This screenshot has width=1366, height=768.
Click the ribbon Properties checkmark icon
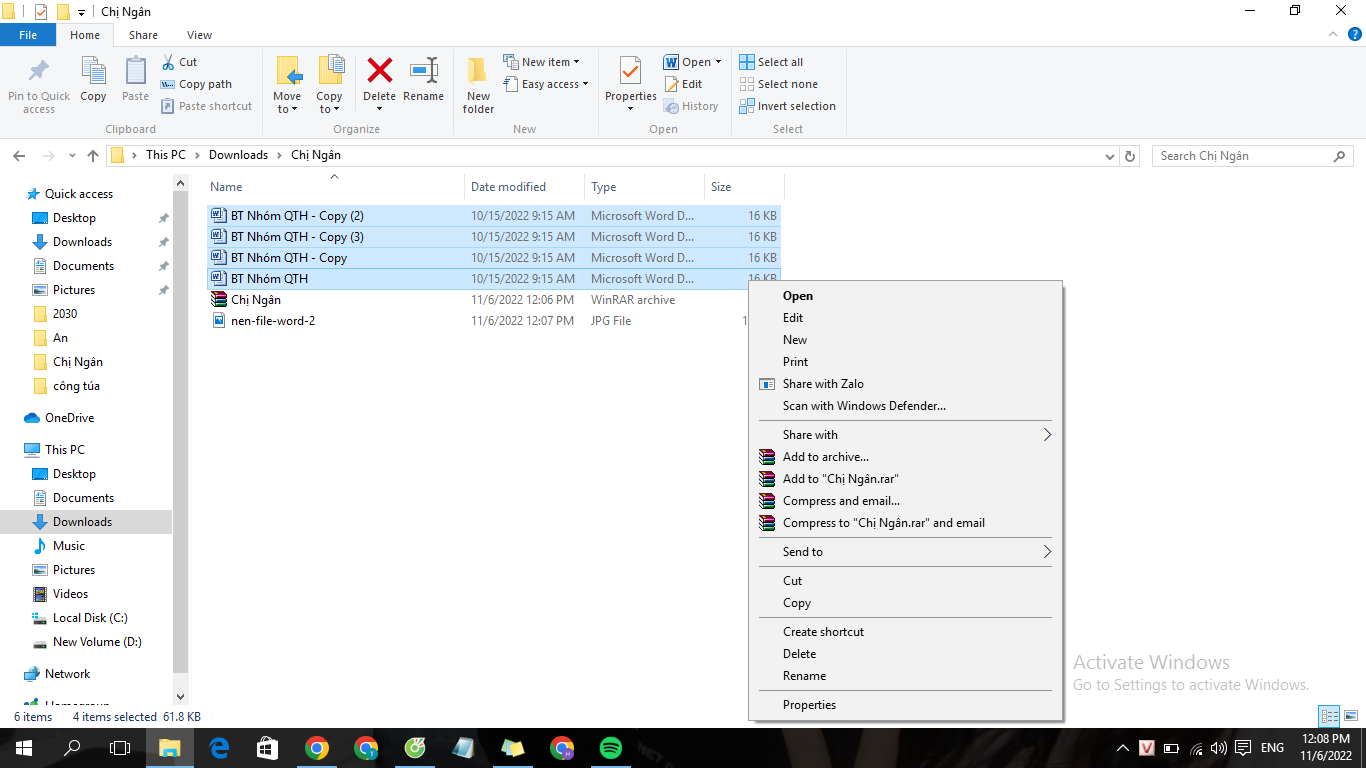point(630,70)
